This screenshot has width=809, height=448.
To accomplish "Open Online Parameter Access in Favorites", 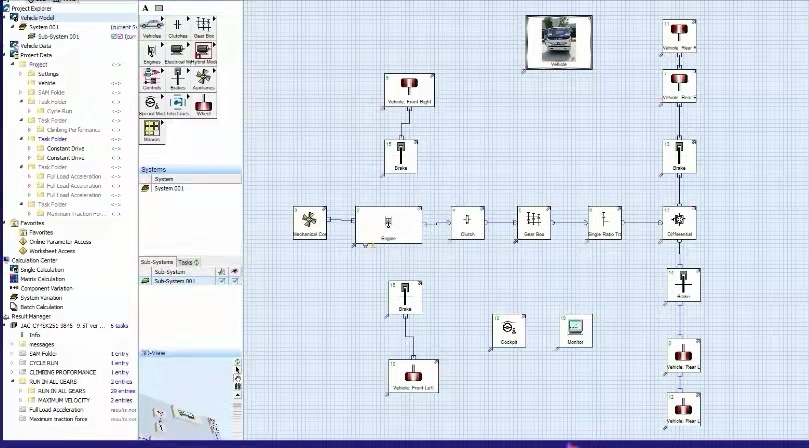I will pos(59,241).
